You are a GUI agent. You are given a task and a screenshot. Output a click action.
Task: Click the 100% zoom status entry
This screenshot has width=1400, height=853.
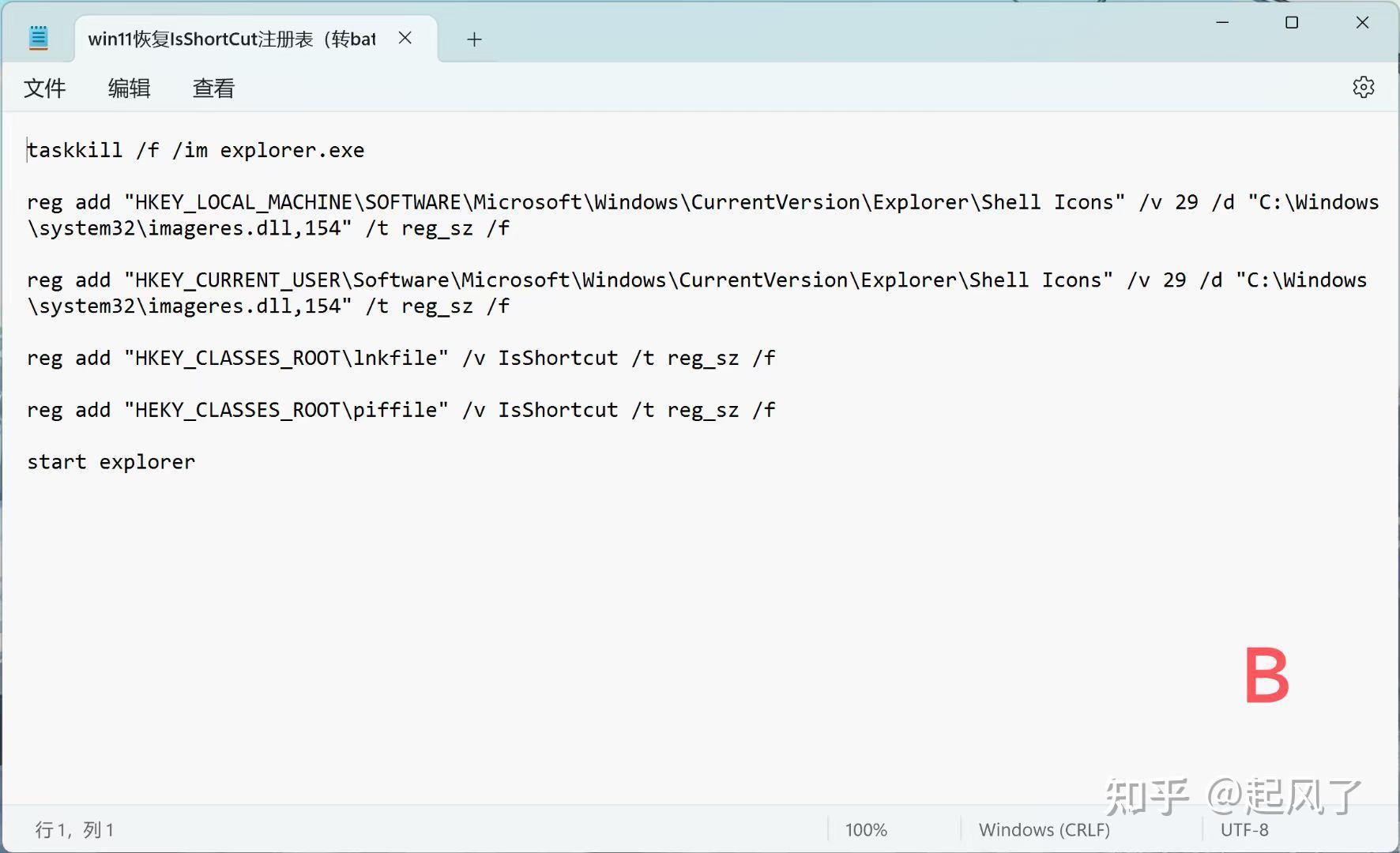[866, 830]
